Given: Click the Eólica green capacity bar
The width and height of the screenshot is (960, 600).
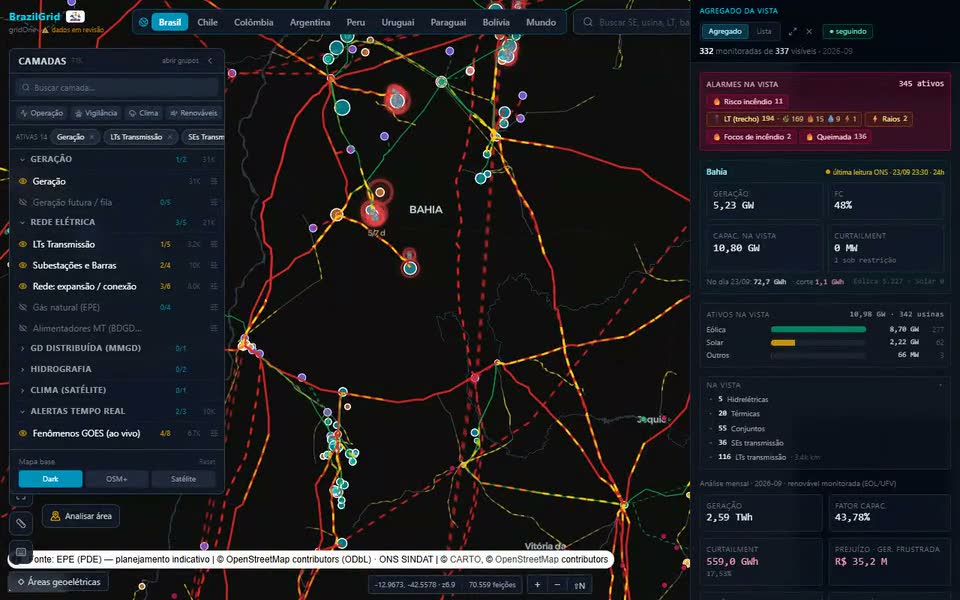Looking at the screenshot, I should pos(818,329).
